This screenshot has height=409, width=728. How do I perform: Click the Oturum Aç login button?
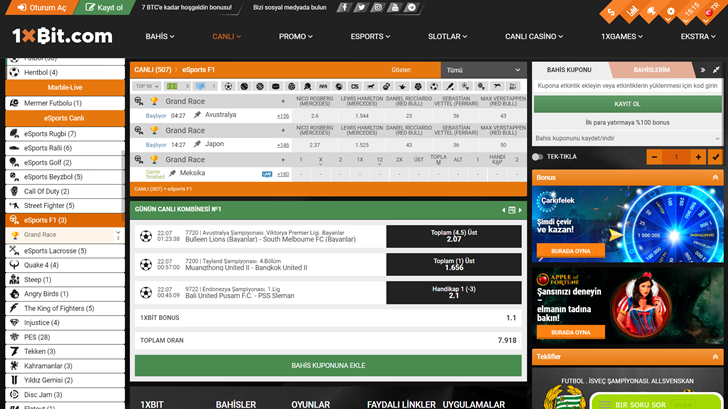(x=42, y=7)
